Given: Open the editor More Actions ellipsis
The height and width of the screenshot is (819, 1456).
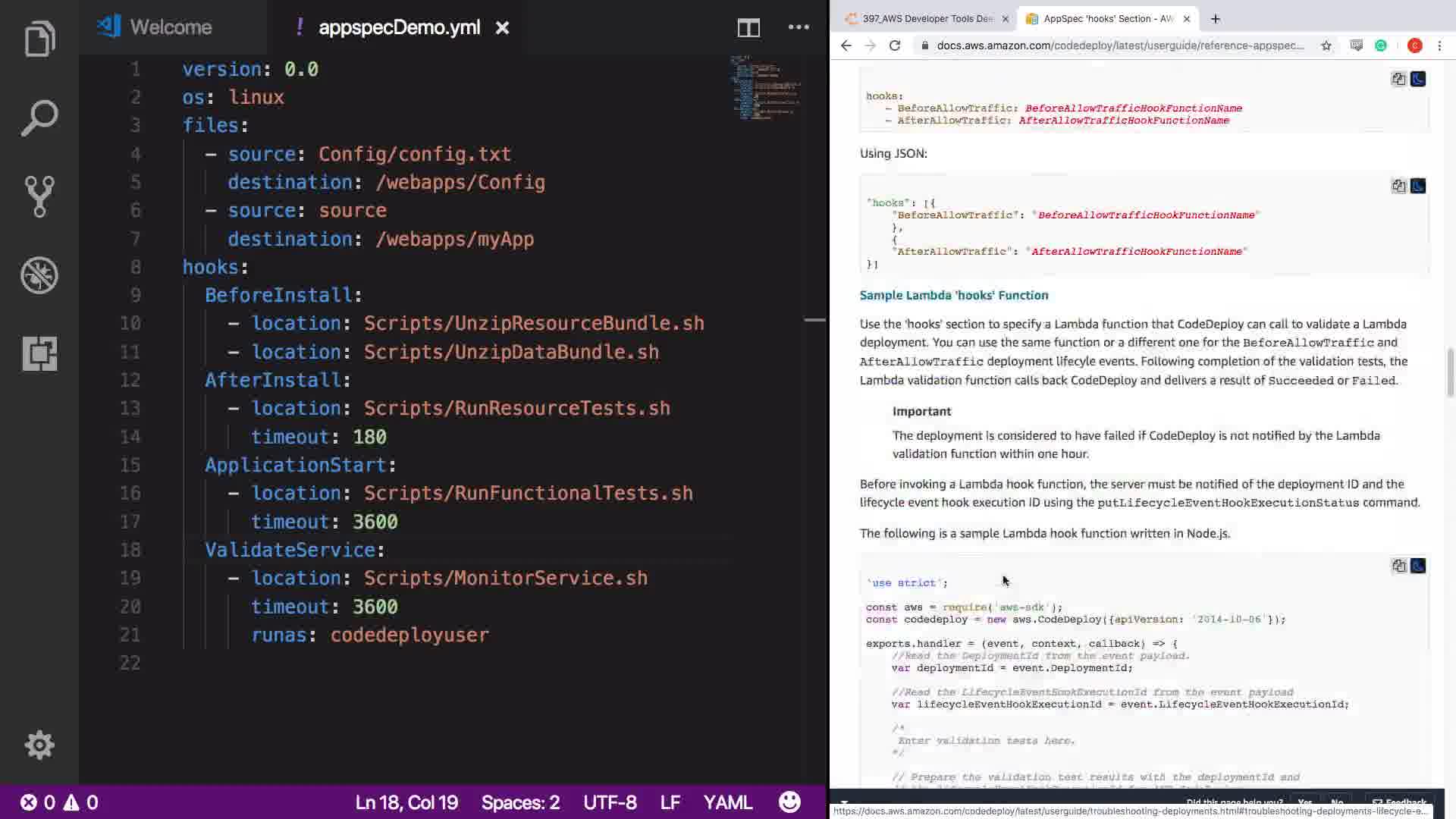Looking at the screenshot, I should click(x=798, y=27).
